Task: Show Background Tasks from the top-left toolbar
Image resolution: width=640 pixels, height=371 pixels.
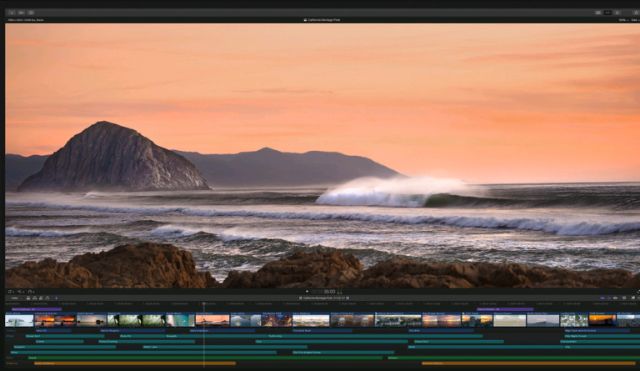Action: click(31, 13)
